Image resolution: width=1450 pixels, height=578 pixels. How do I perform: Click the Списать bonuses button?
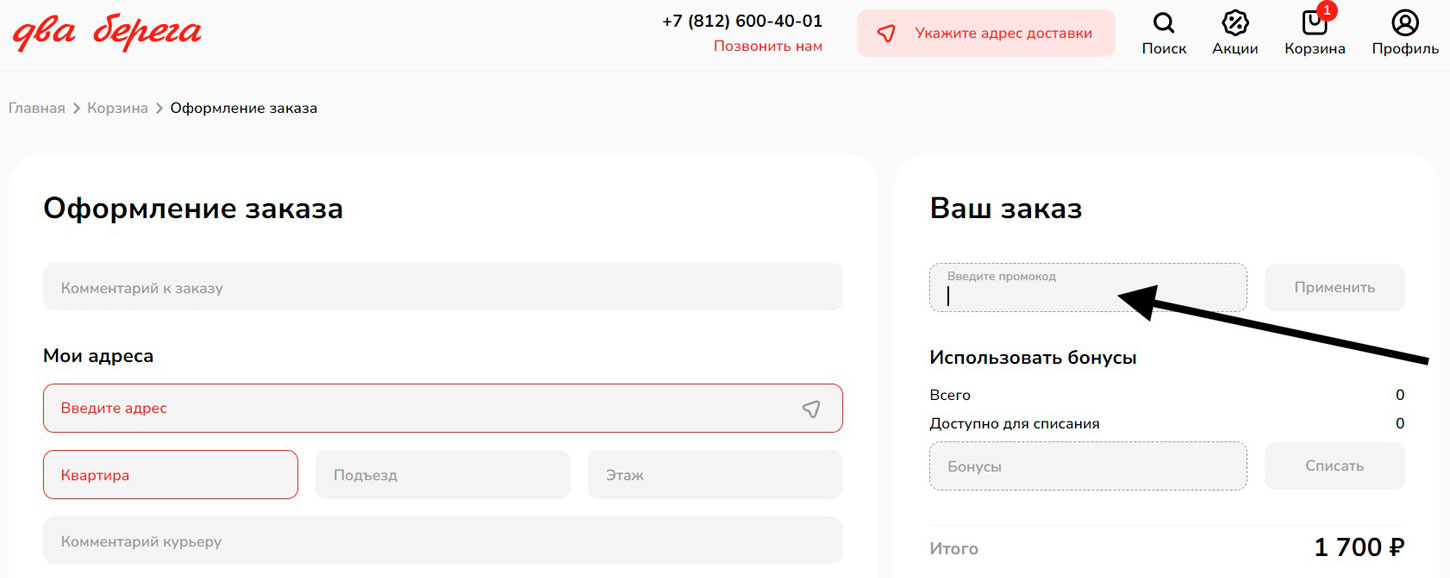point(1334,466)
